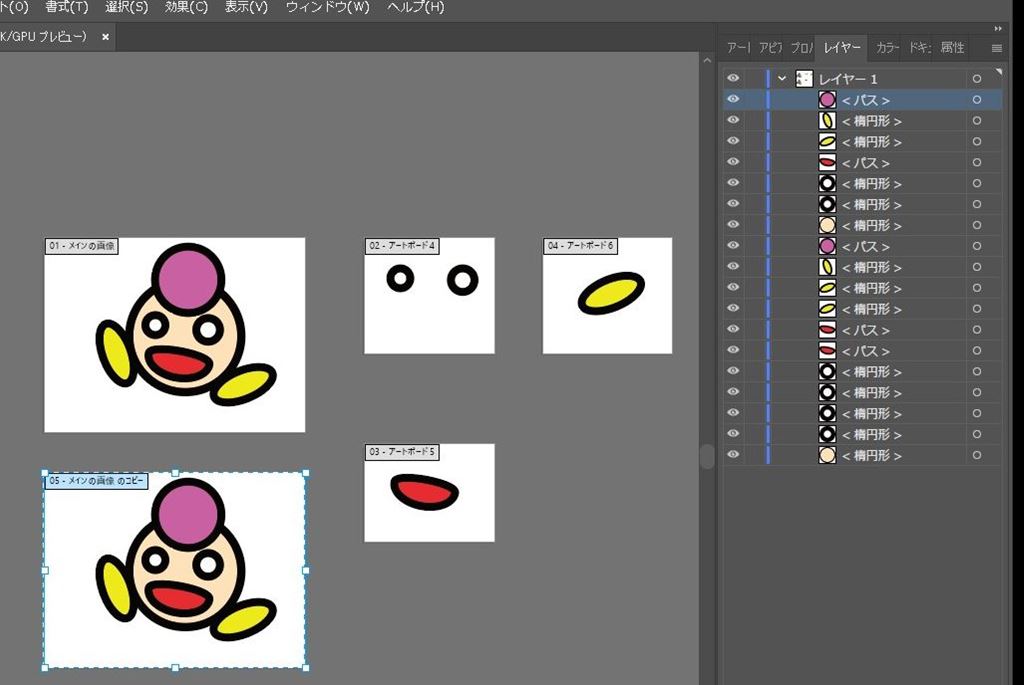The image size is (1024, 685).
Task: Click the pink thumbnail of highlighted パス row
Action: coord(827,100)
